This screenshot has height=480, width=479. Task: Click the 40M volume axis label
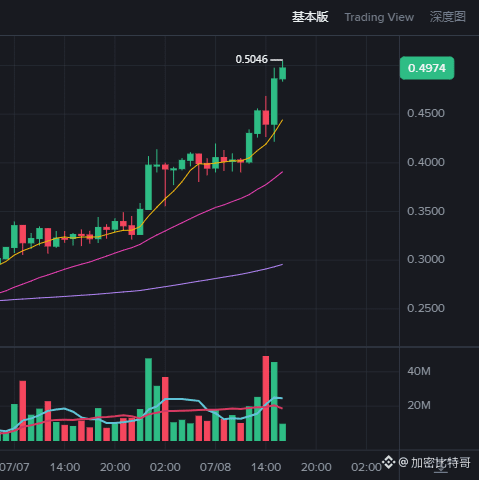419,371
